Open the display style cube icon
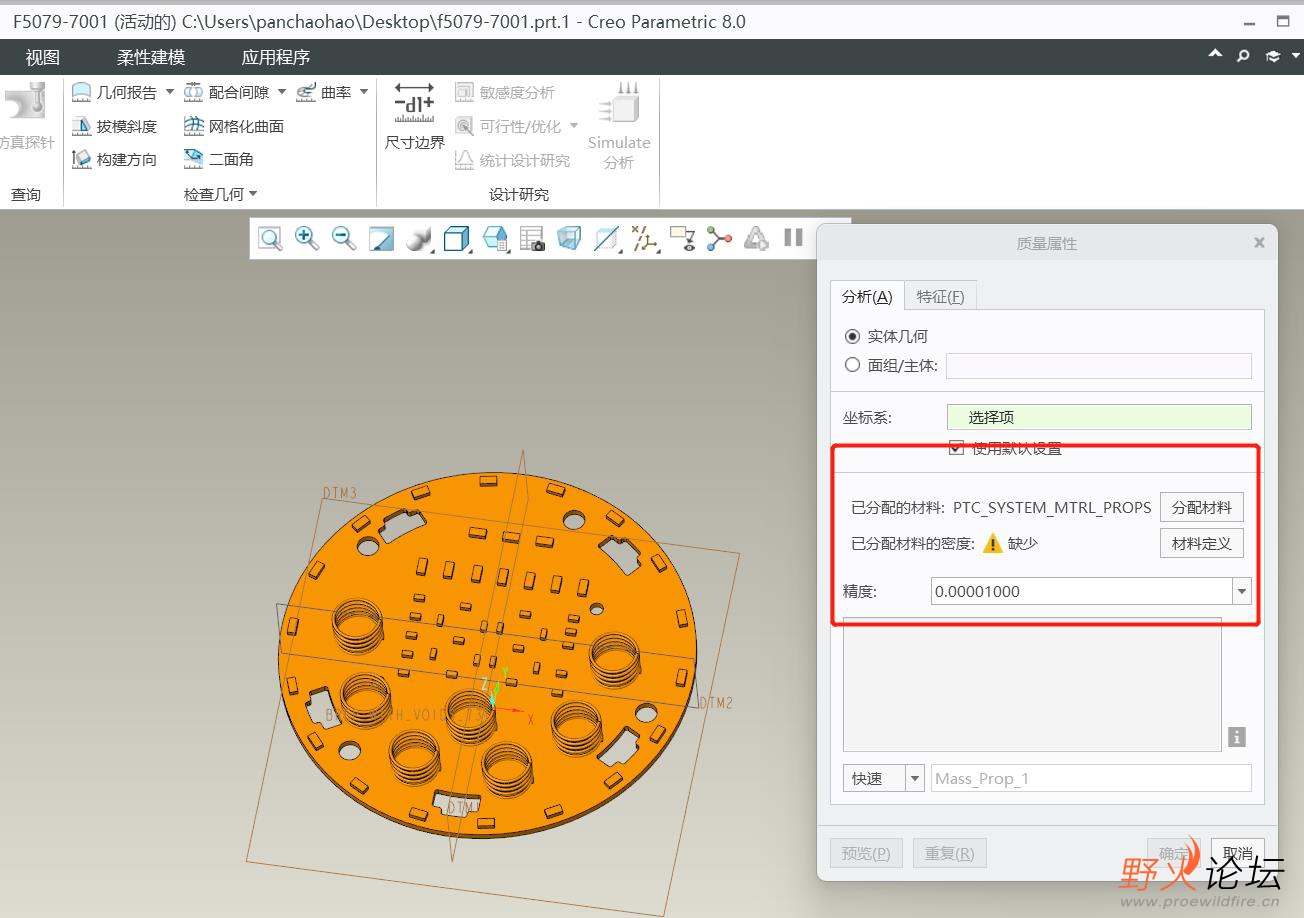Image resolution: width=1304 pixels, height=918 pixels. [457, 238]
